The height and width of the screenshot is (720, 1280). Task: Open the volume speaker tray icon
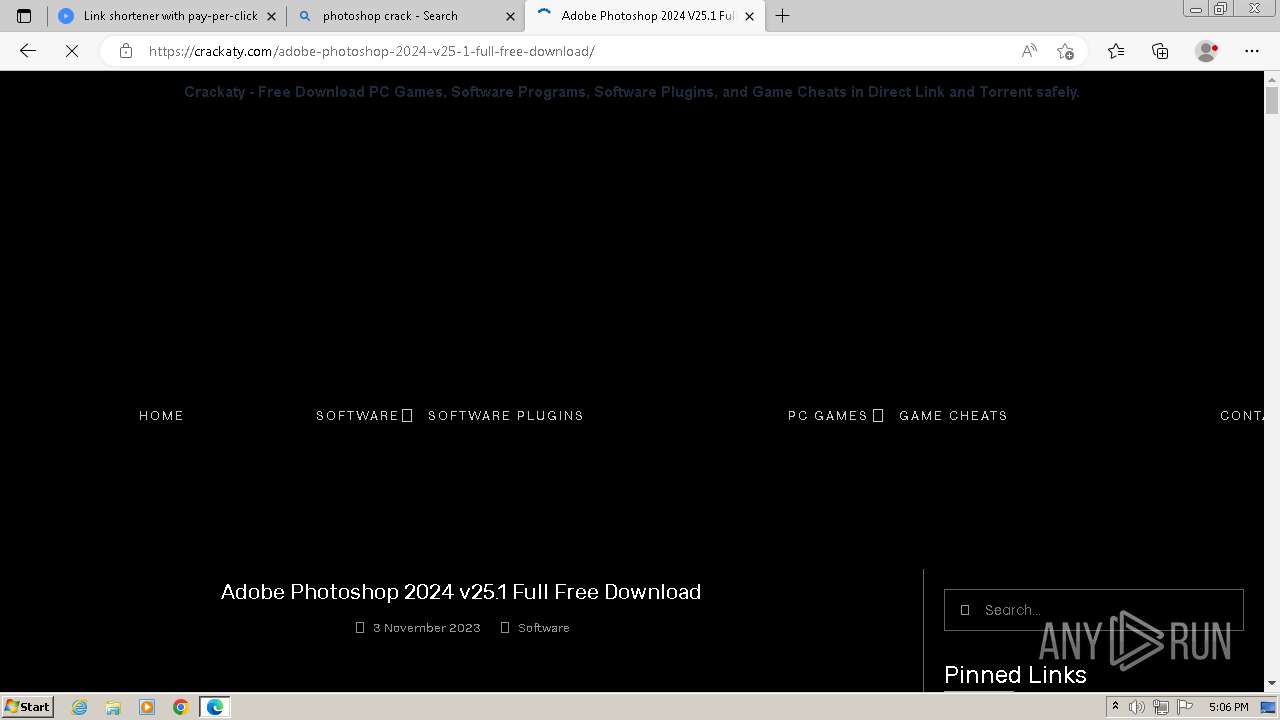[1137, 707]
